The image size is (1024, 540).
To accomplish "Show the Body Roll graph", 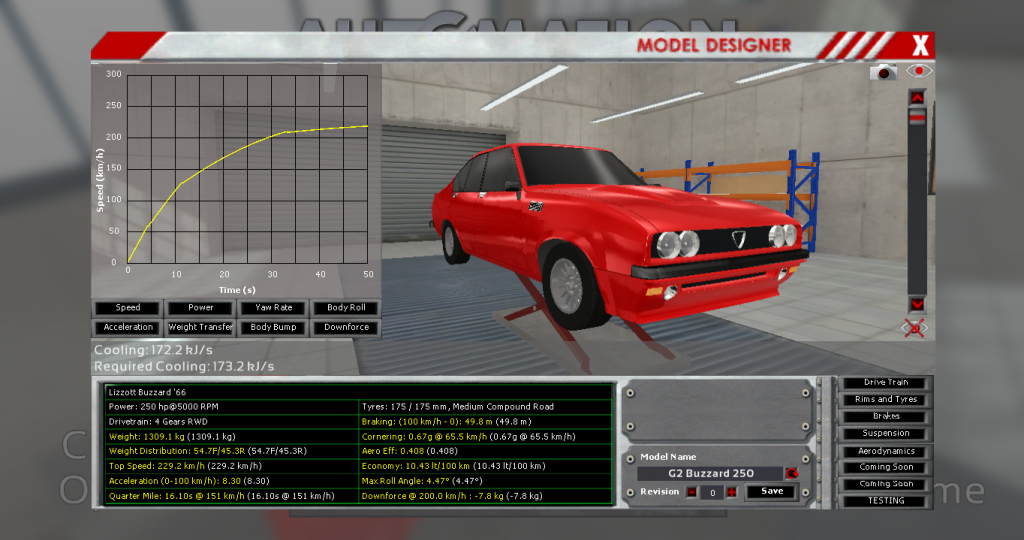I will 346,308.
